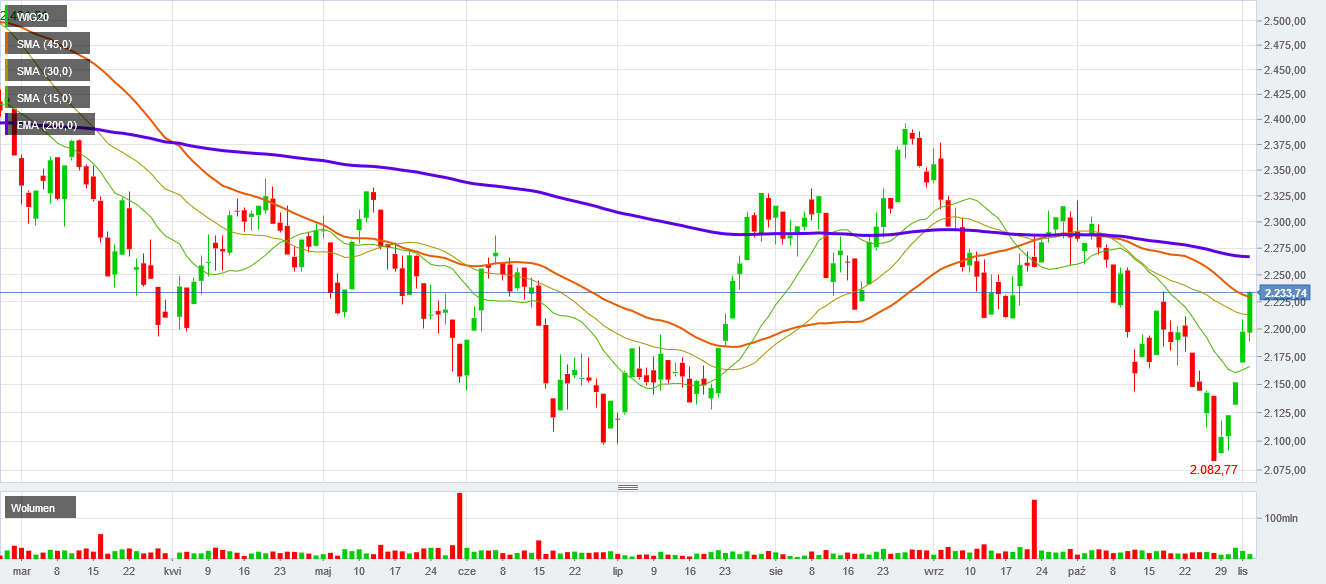1326x584 pixels.
Task: Click the 'sie' date axis label
Action: (776, 571)
